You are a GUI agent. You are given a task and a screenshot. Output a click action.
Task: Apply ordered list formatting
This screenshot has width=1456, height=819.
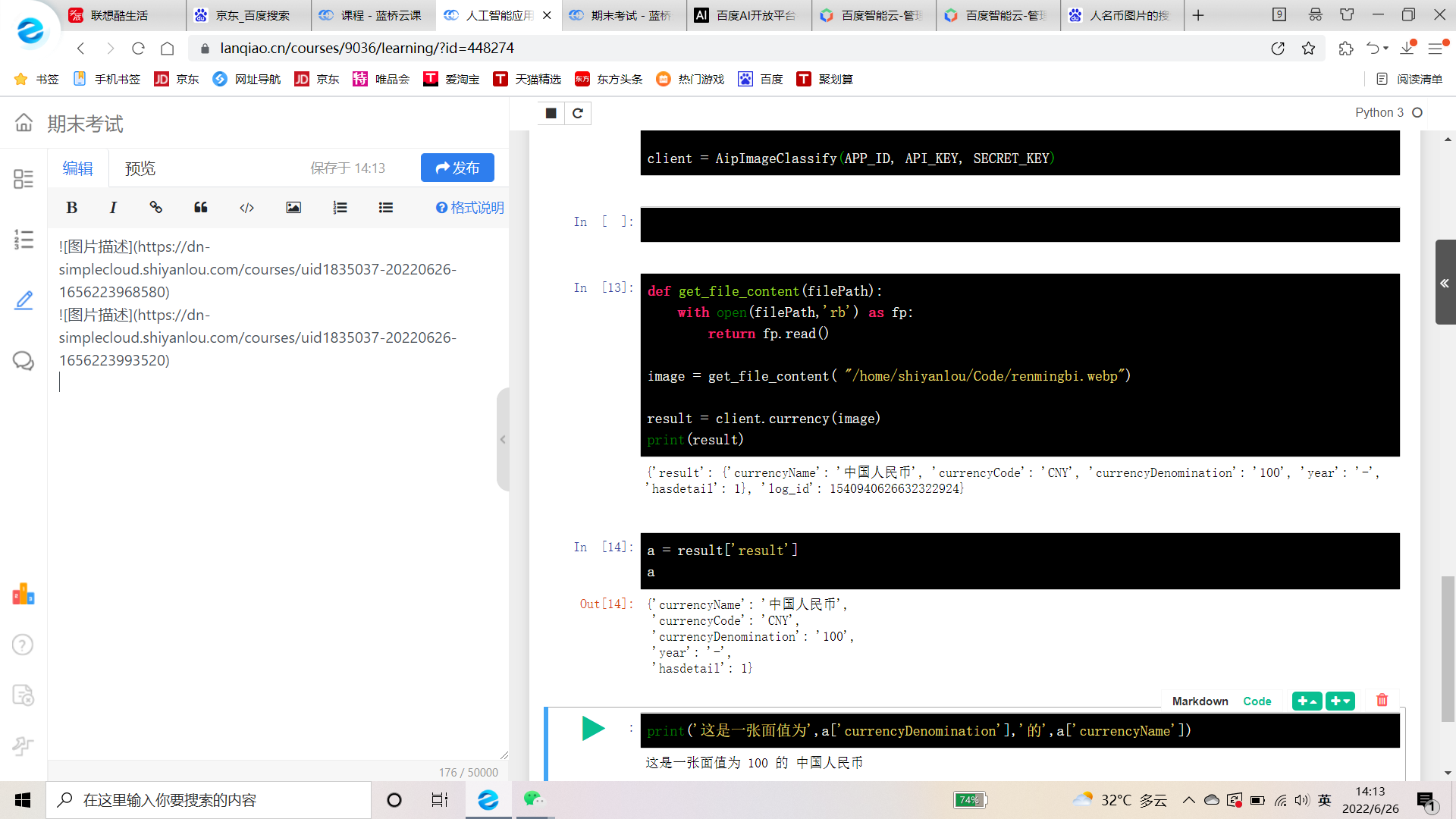[x=340, y=208]
